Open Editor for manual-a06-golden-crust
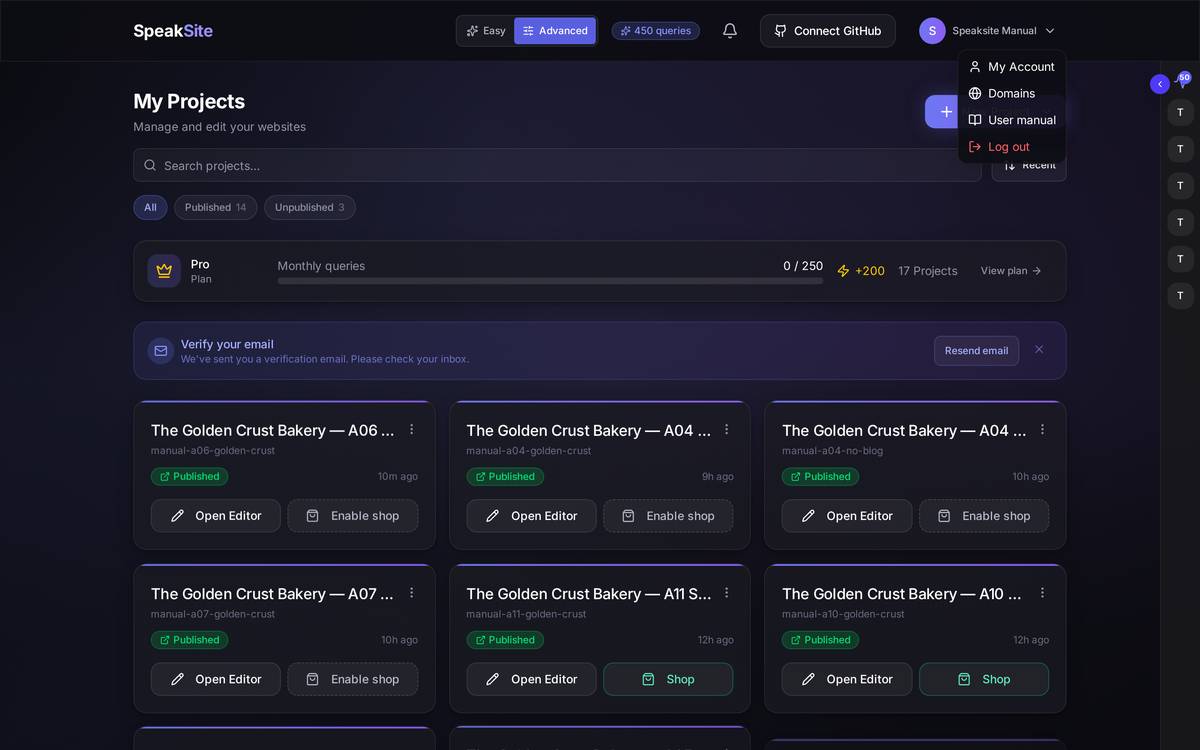 216,516
